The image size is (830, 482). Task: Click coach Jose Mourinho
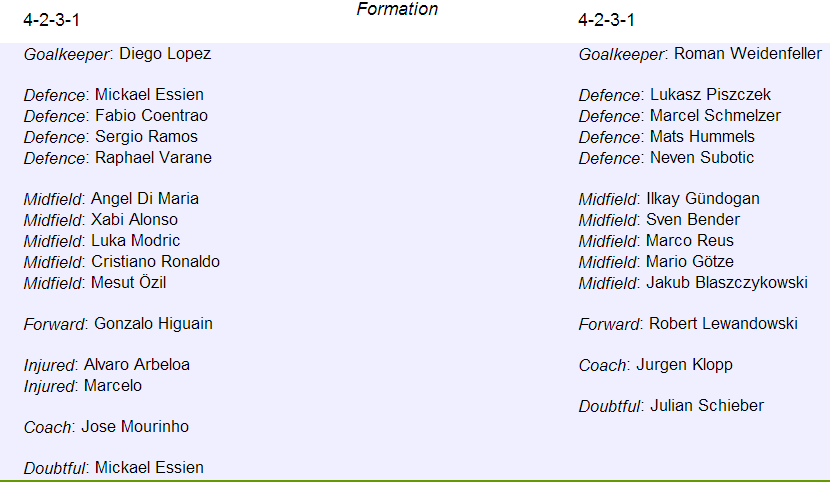click(135, 426)
